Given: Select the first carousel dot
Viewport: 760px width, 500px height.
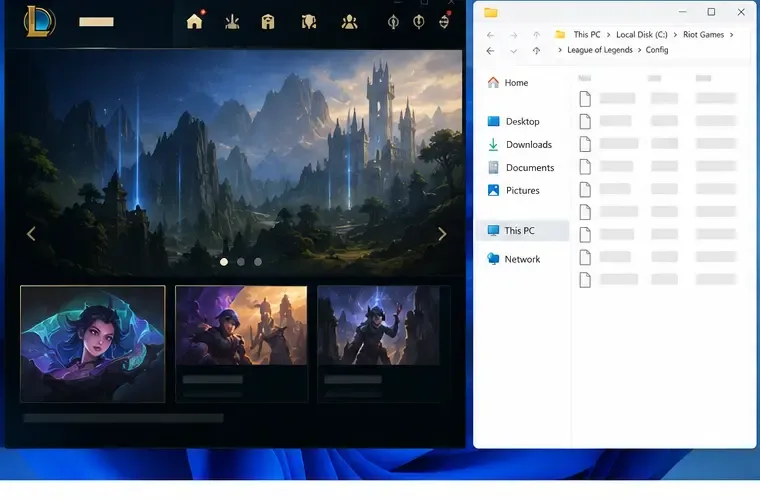Looking at the screenshot, I should point(224,262).
